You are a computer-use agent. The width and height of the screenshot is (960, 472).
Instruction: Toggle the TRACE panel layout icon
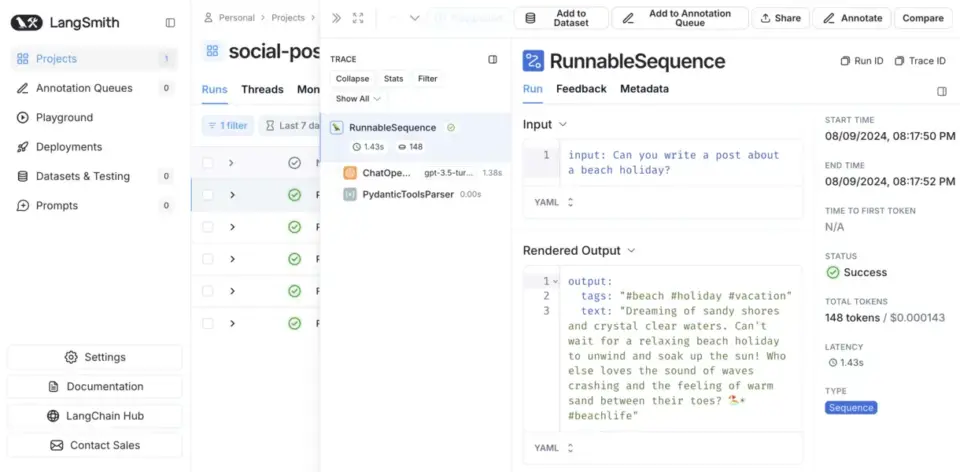[492, 59]
